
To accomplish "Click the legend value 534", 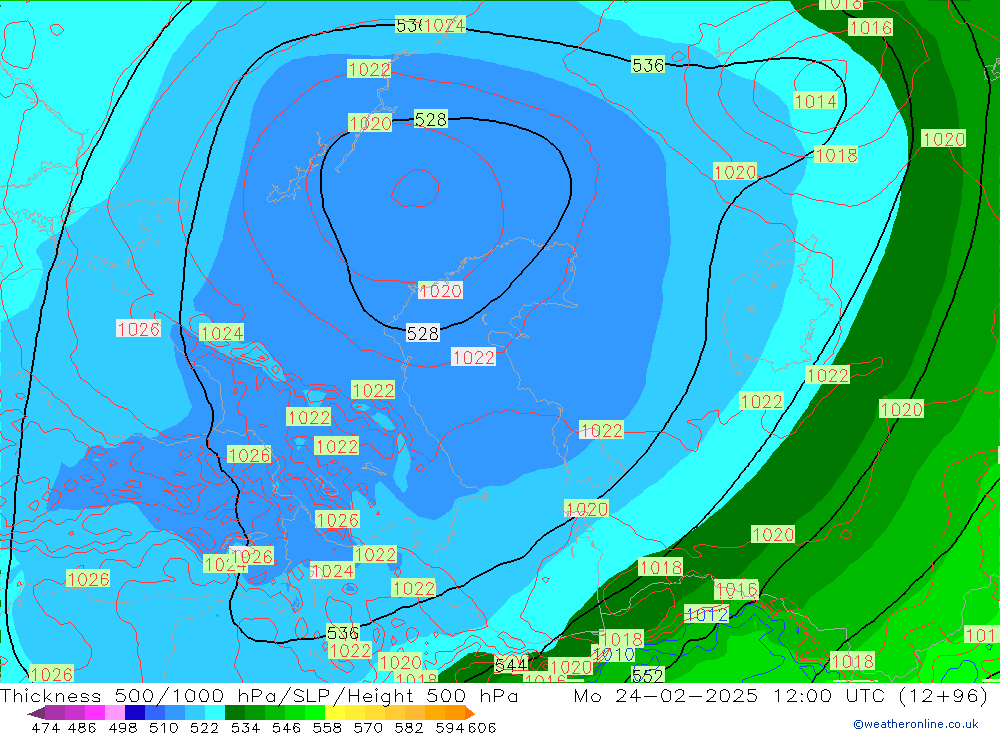I will pos(246,727).
